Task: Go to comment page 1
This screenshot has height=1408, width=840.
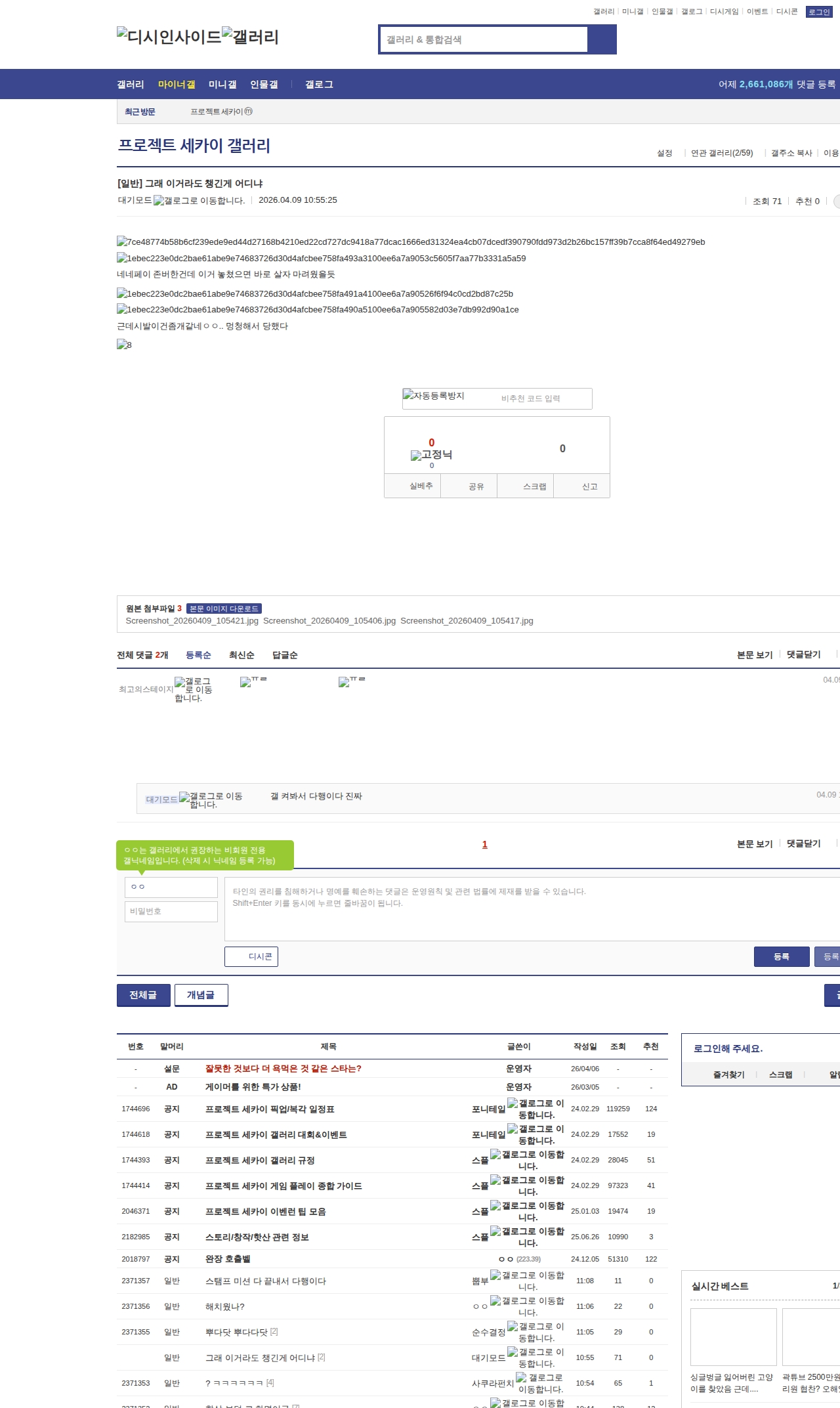Action: coord(485,845)
